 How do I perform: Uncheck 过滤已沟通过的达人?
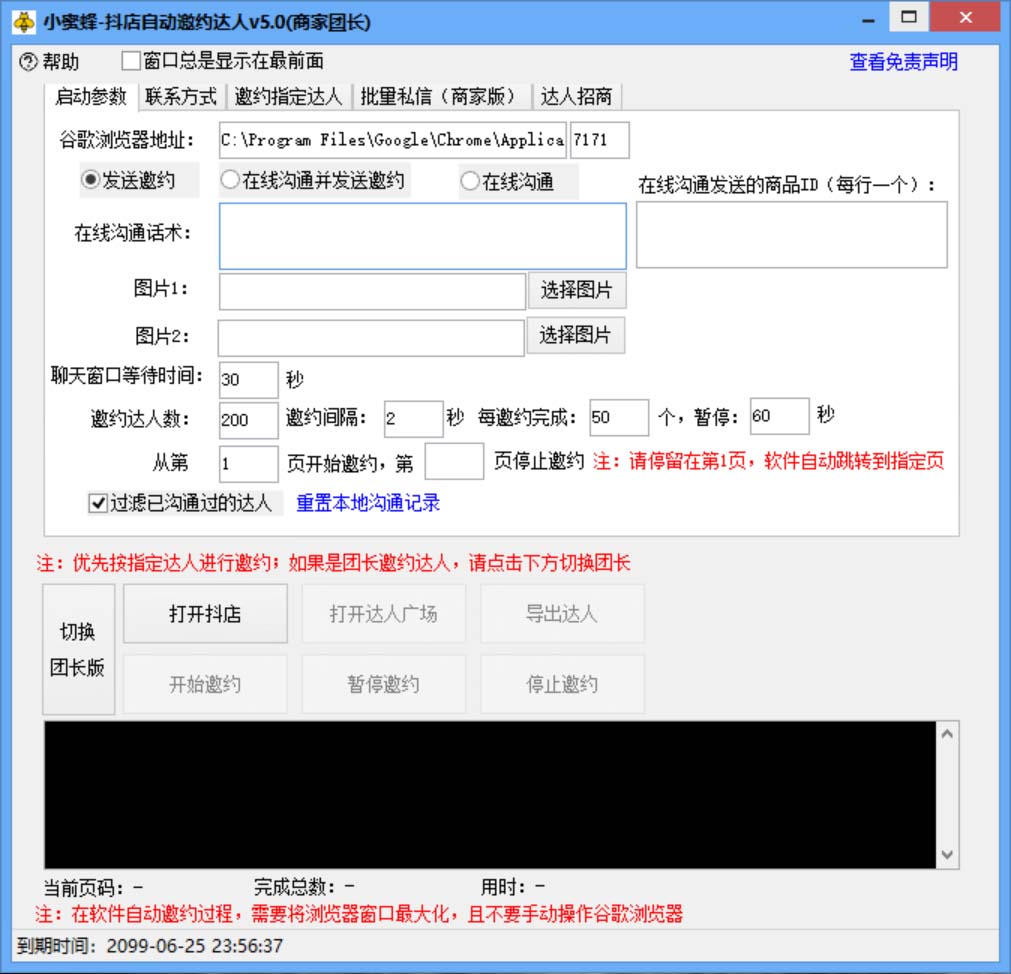click(x=97, y=504)
